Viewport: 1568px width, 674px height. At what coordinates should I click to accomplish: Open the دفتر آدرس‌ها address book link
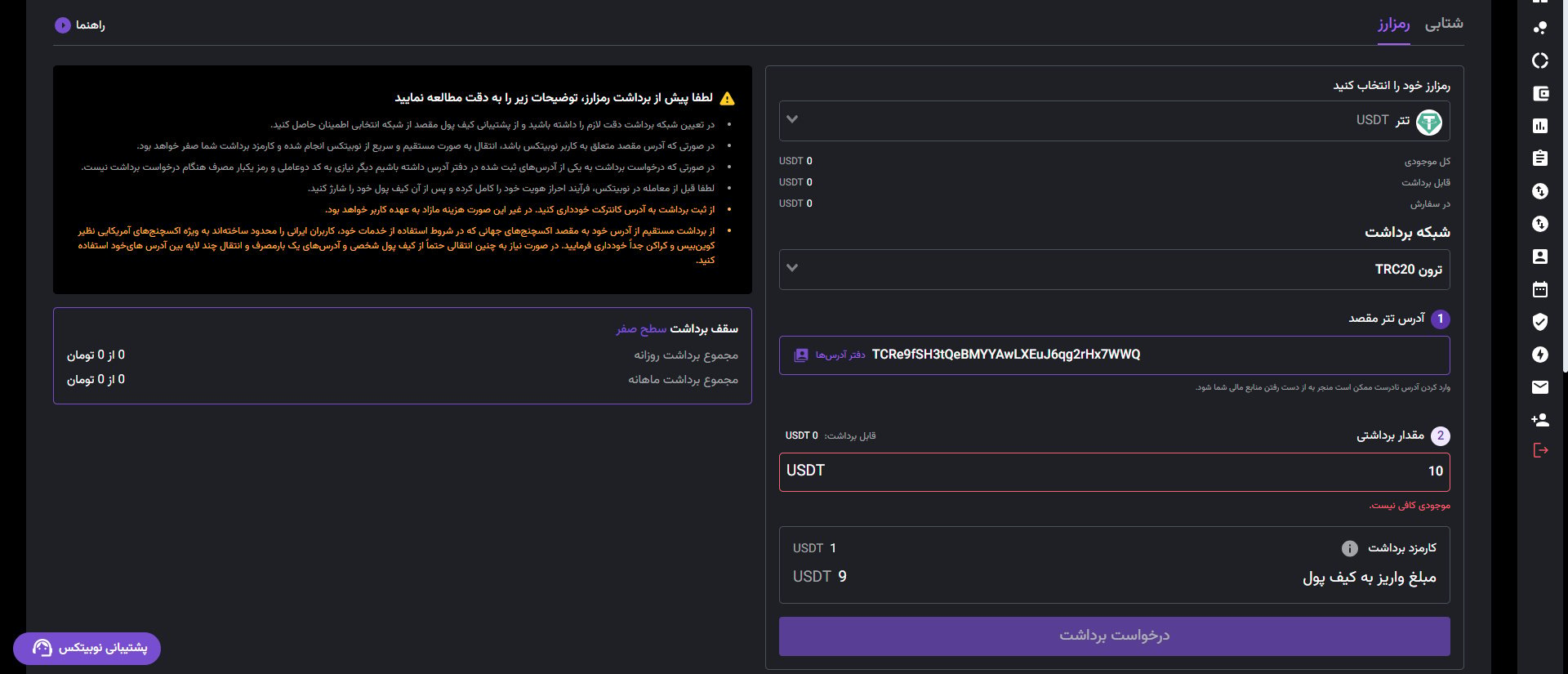pyautogui.click(x=840, y=355)
